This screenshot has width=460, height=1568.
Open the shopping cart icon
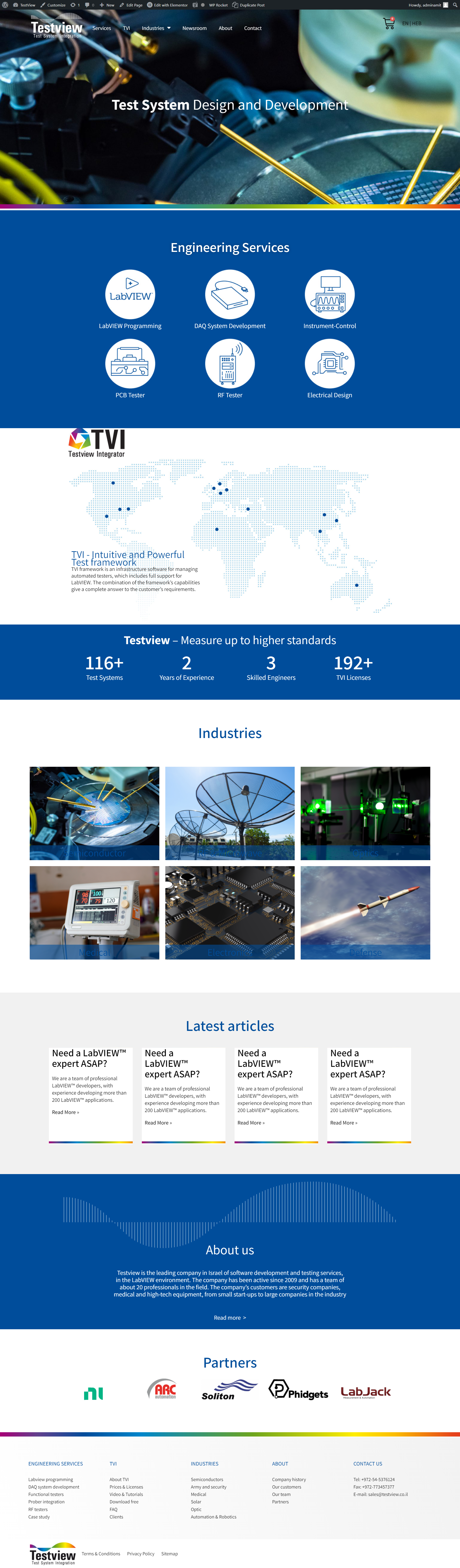pos(389,24)
